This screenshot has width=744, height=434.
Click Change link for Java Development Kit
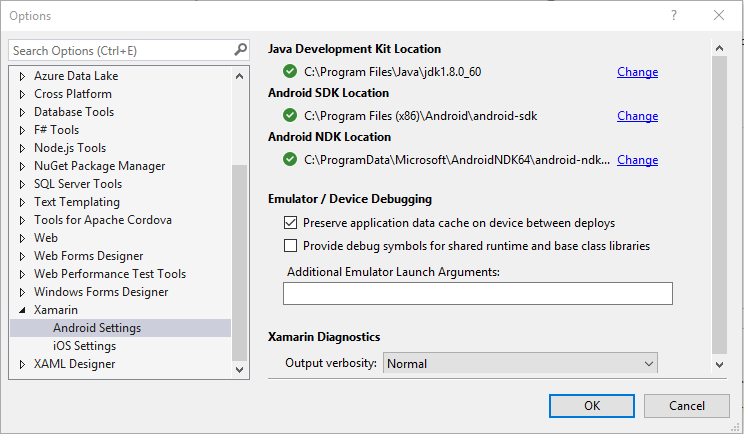tap(637, 72)
